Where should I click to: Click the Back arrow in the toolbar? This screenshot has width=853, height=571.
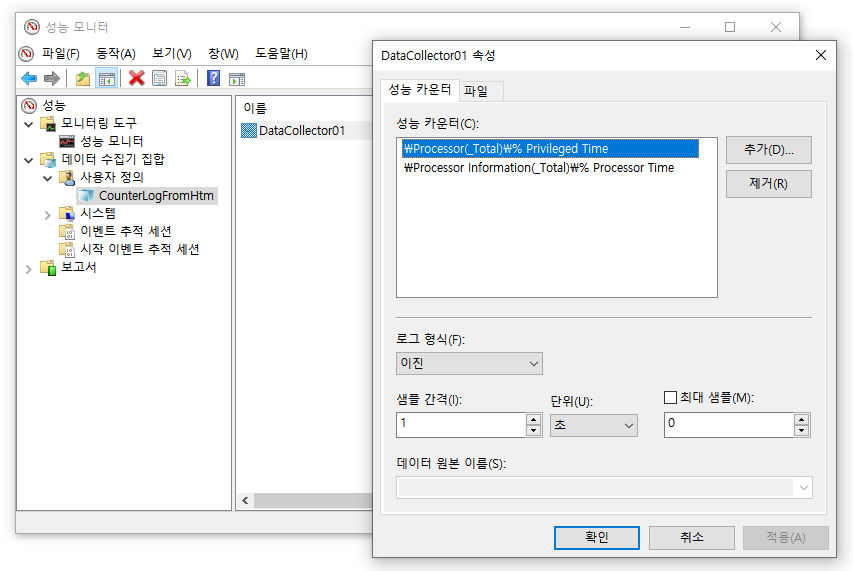pos(29,79)
